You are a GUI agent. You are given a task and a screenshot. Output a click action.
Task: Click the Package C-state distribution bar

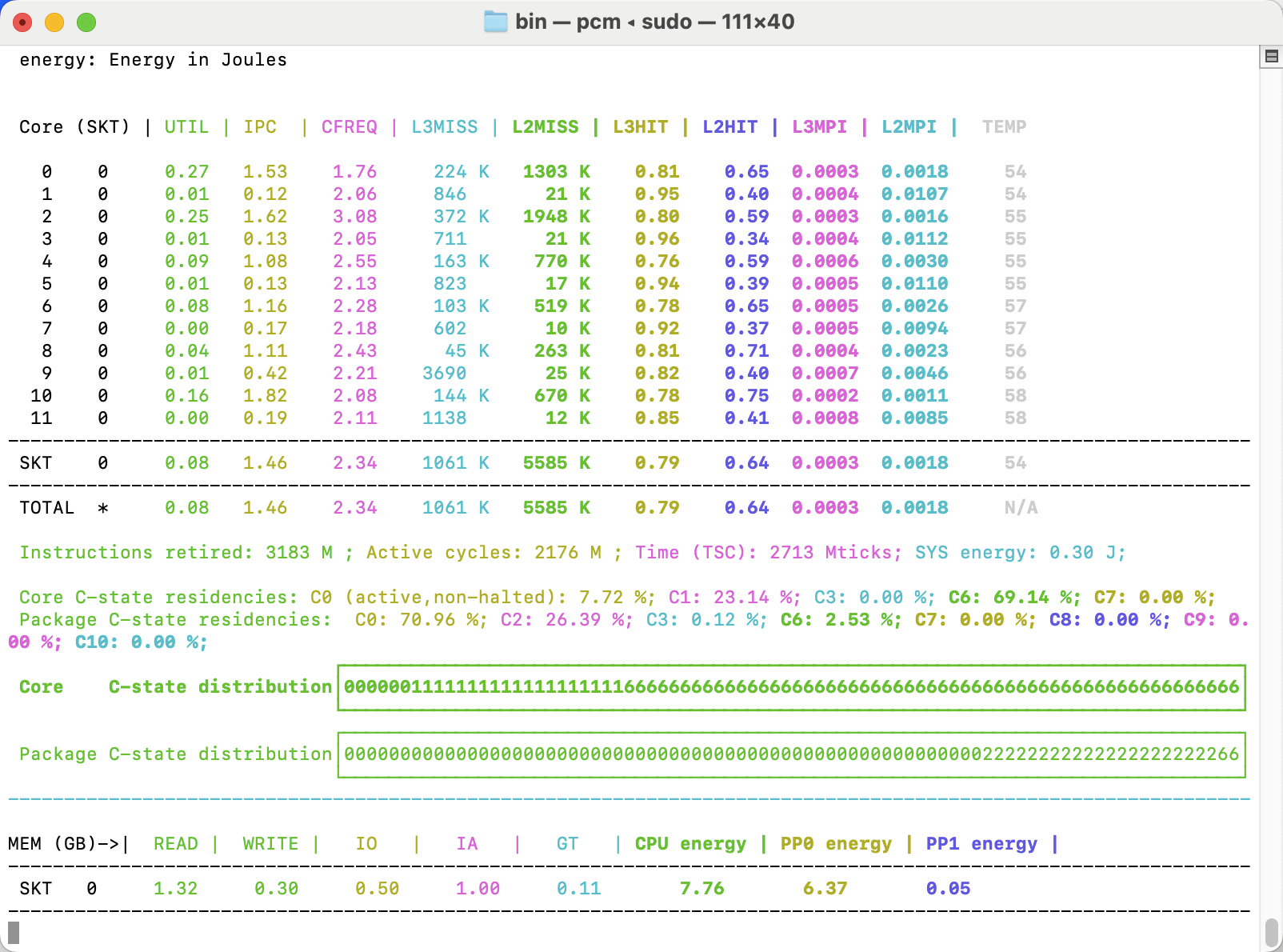click(x=791, y=754)
